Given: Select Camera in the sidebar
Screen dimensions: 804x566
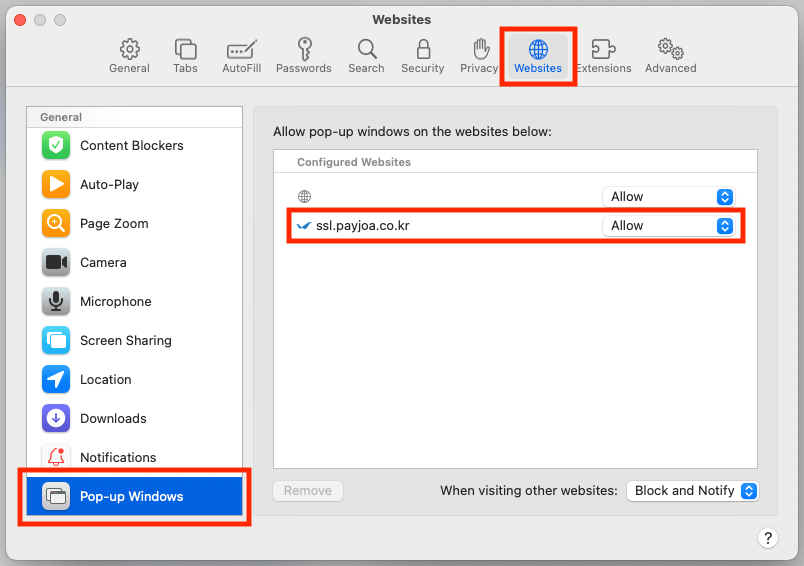Looking at the screenshot, I should point(103,263).
